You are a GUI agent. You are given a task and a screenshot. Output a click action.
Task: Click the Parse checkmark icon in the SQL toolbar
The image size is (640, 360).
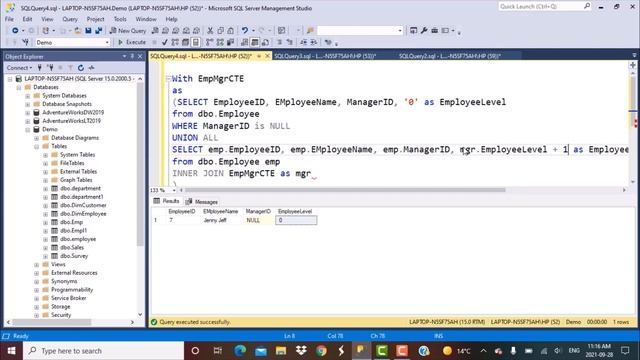[x=164, y=42]
